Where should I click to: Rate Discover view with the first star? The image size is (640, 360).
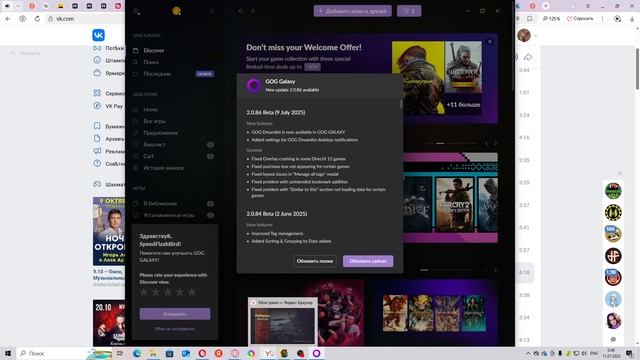[x=144, y=292]
